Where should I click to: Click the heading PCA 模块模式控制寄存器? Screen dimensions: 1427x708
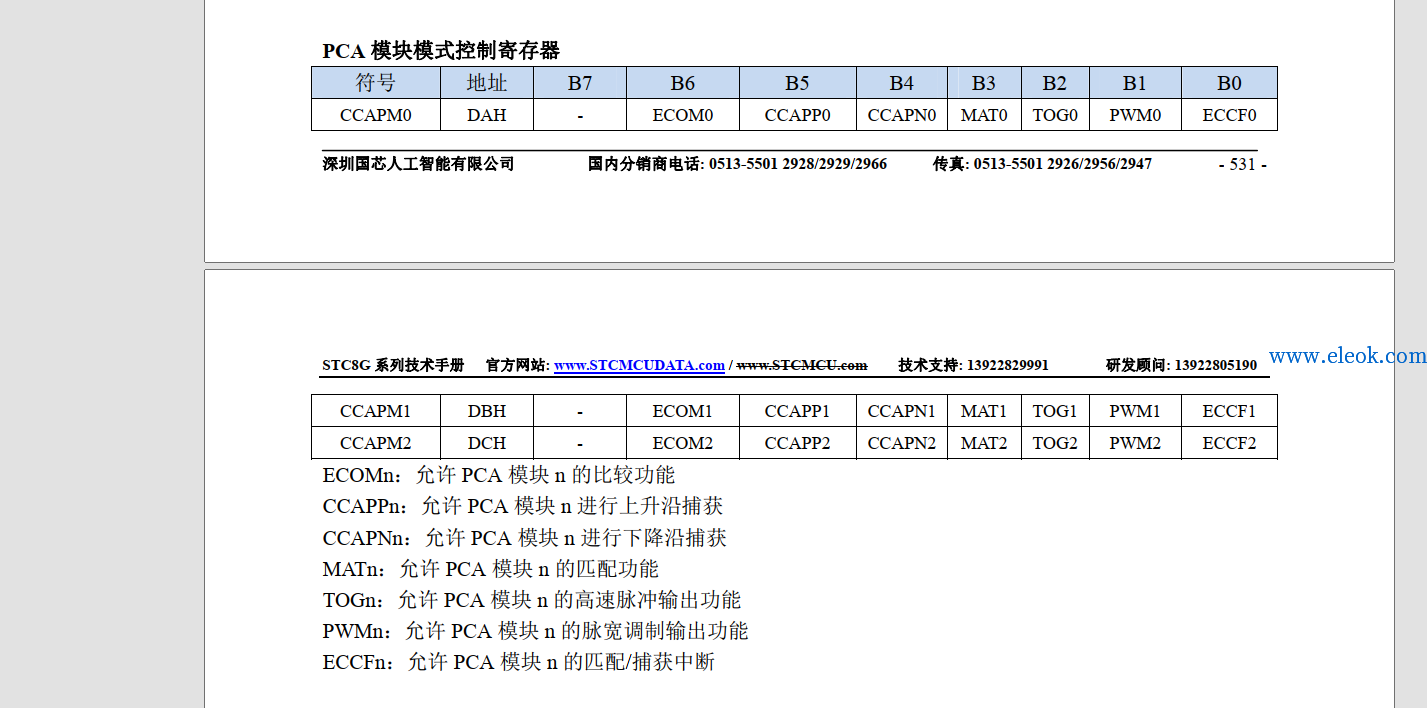tap(441, 51)
